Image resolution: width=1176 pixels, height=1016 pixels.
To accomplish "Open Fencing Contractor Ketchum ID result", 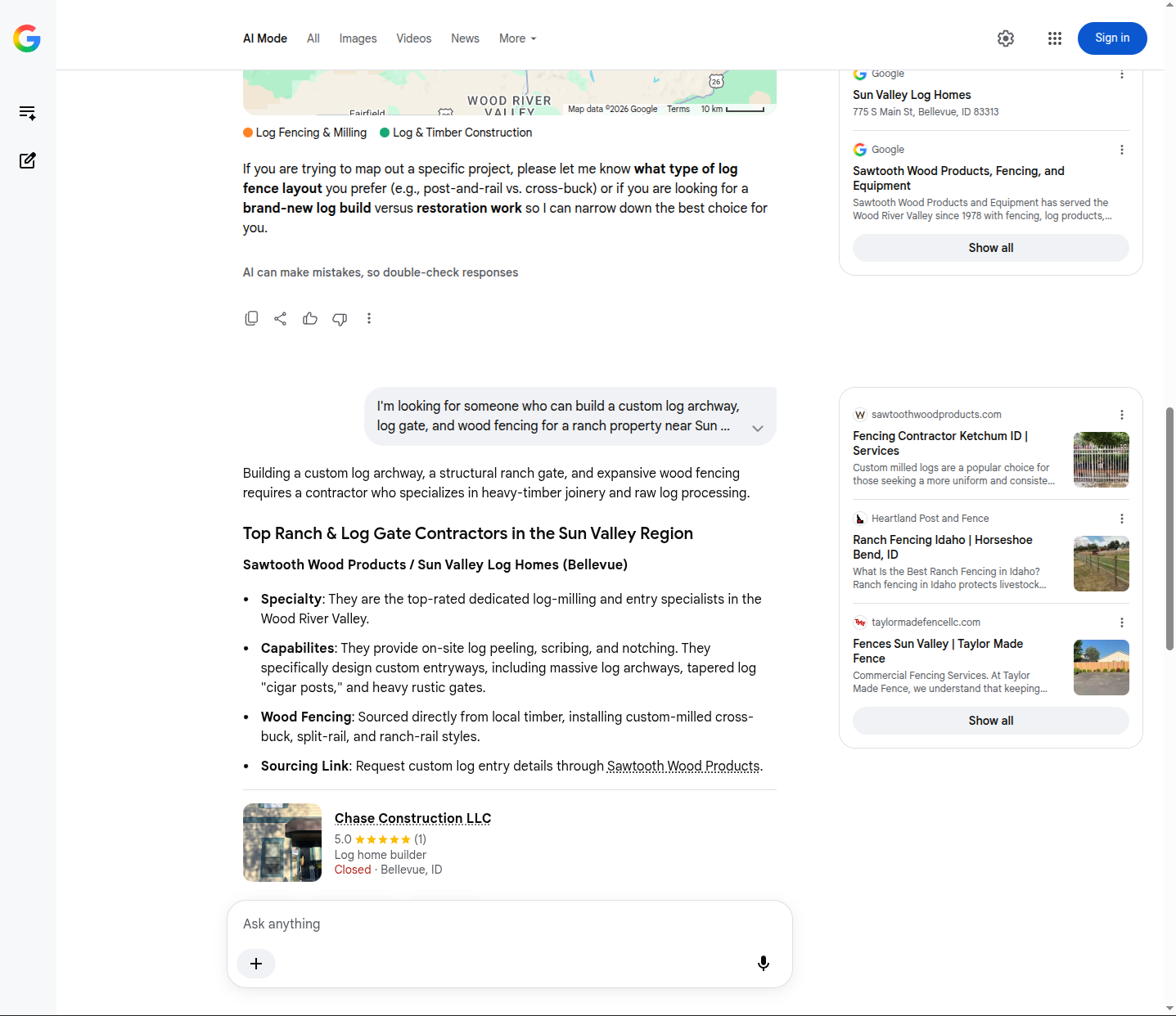I will tap(940, 443).
